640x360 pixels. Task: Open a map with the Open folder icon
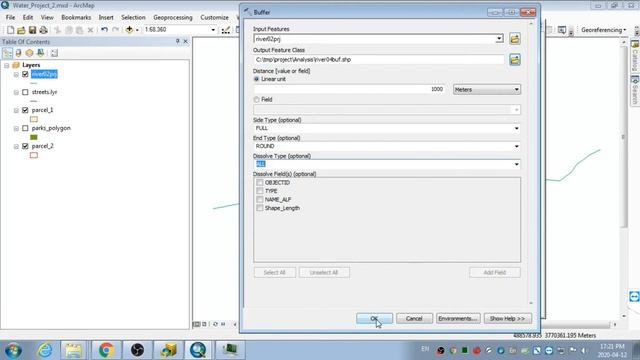coord(21,30)
